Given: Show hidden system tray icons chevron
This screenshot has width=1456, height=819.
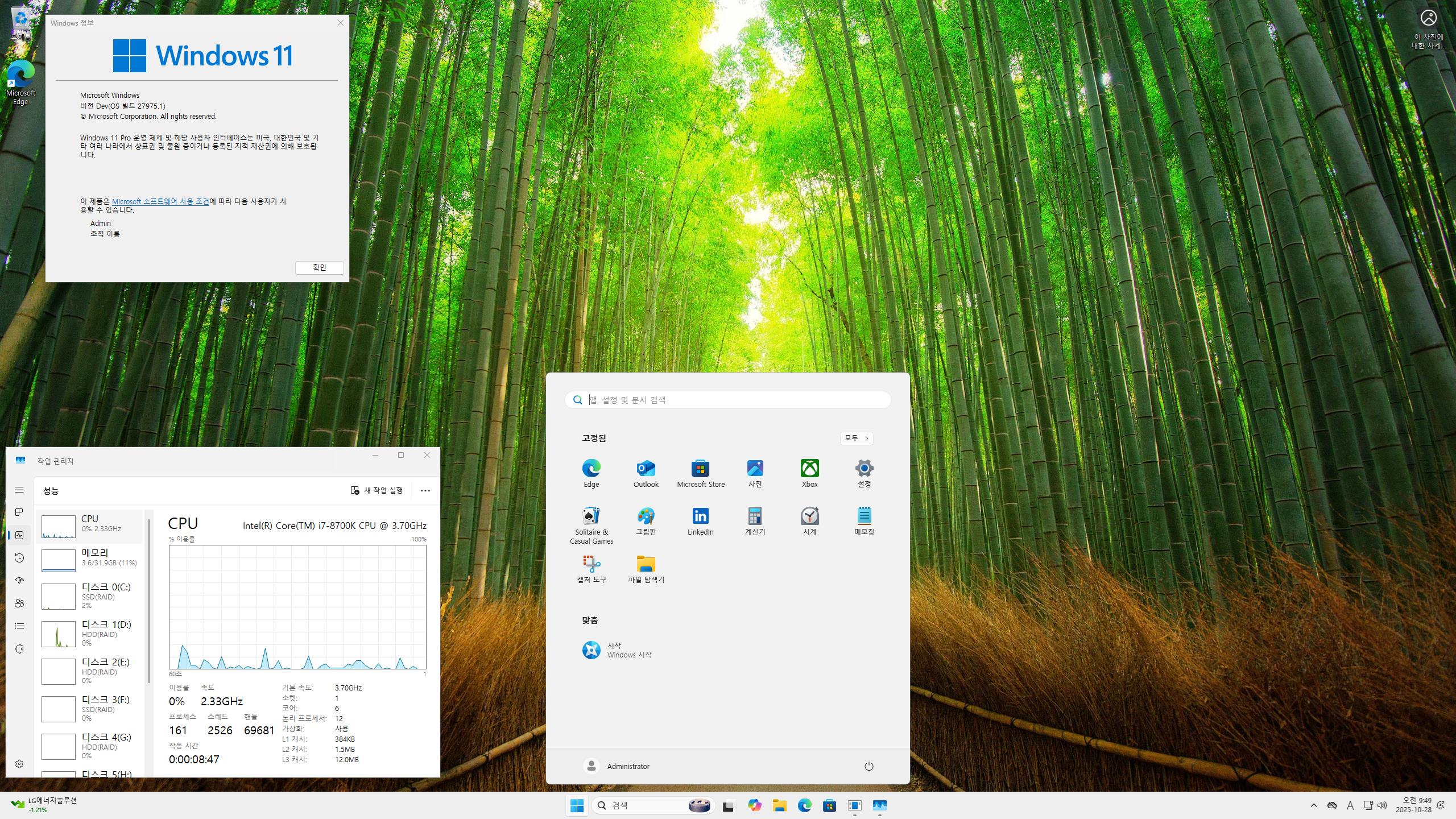Looking at the screenshot, I should [x=1313, y=805].
